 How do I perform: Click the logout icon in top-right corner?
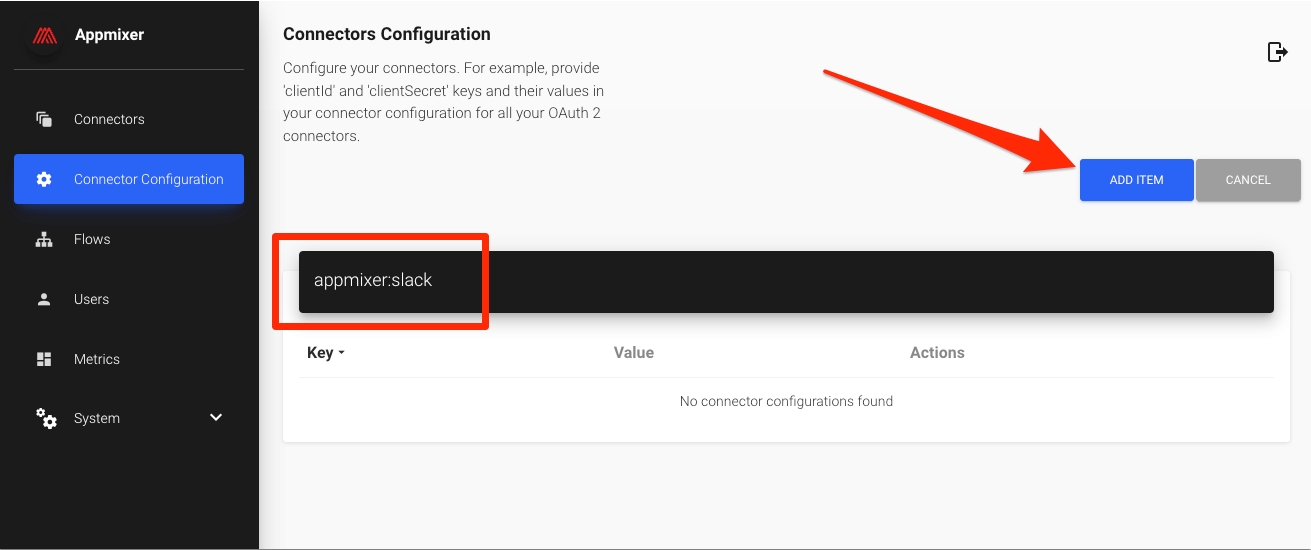click(x=1277, y=52)
